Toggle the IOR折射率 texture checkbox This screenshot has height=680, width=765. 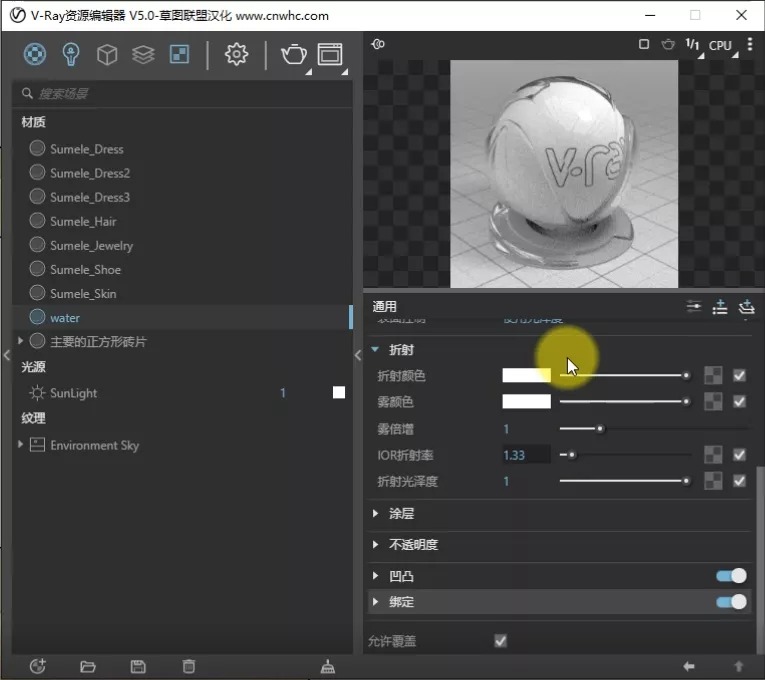[x=740, y=455]
